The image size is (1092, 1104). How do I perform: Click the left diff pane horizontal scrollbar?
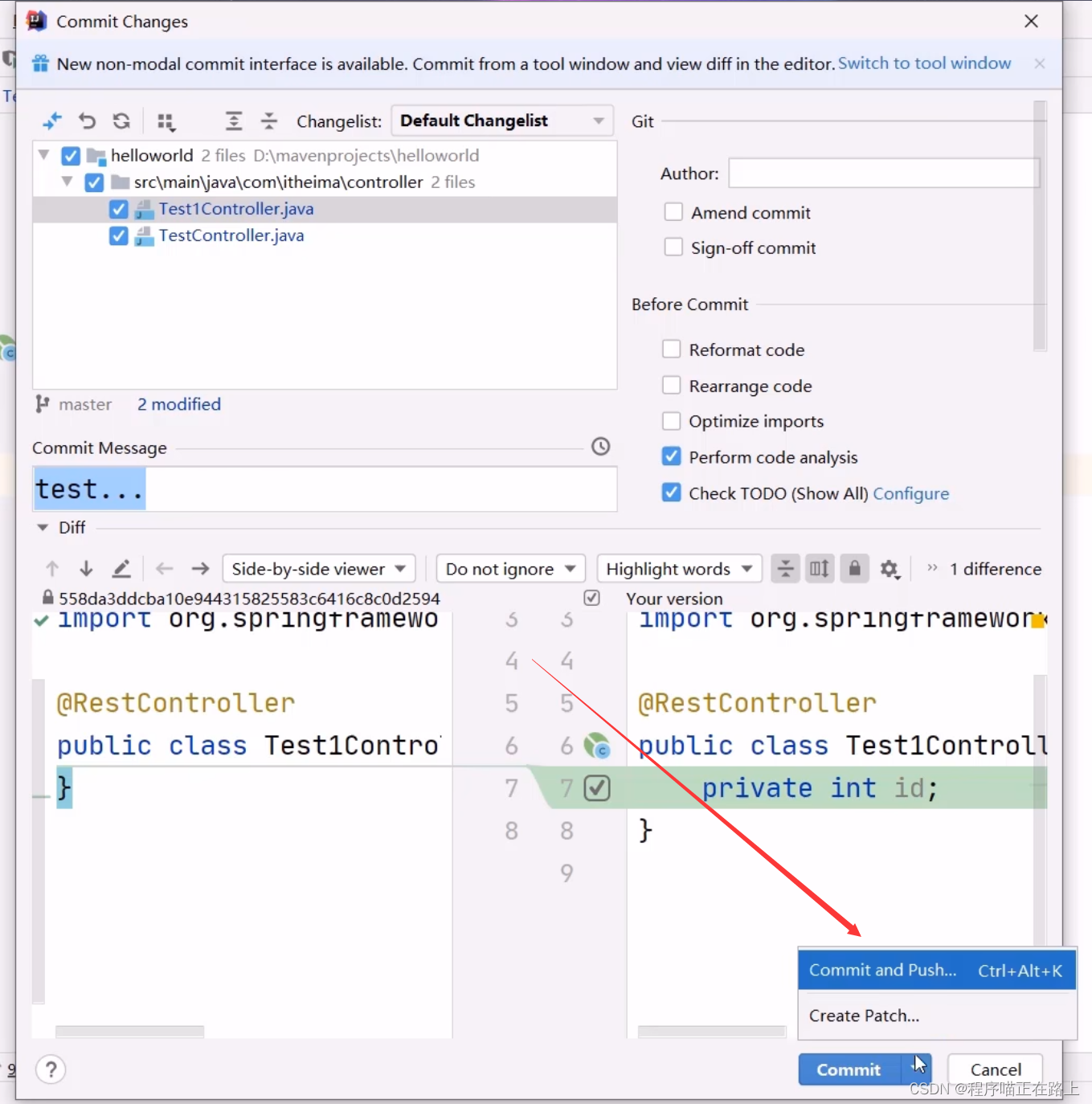[129, 1032]
